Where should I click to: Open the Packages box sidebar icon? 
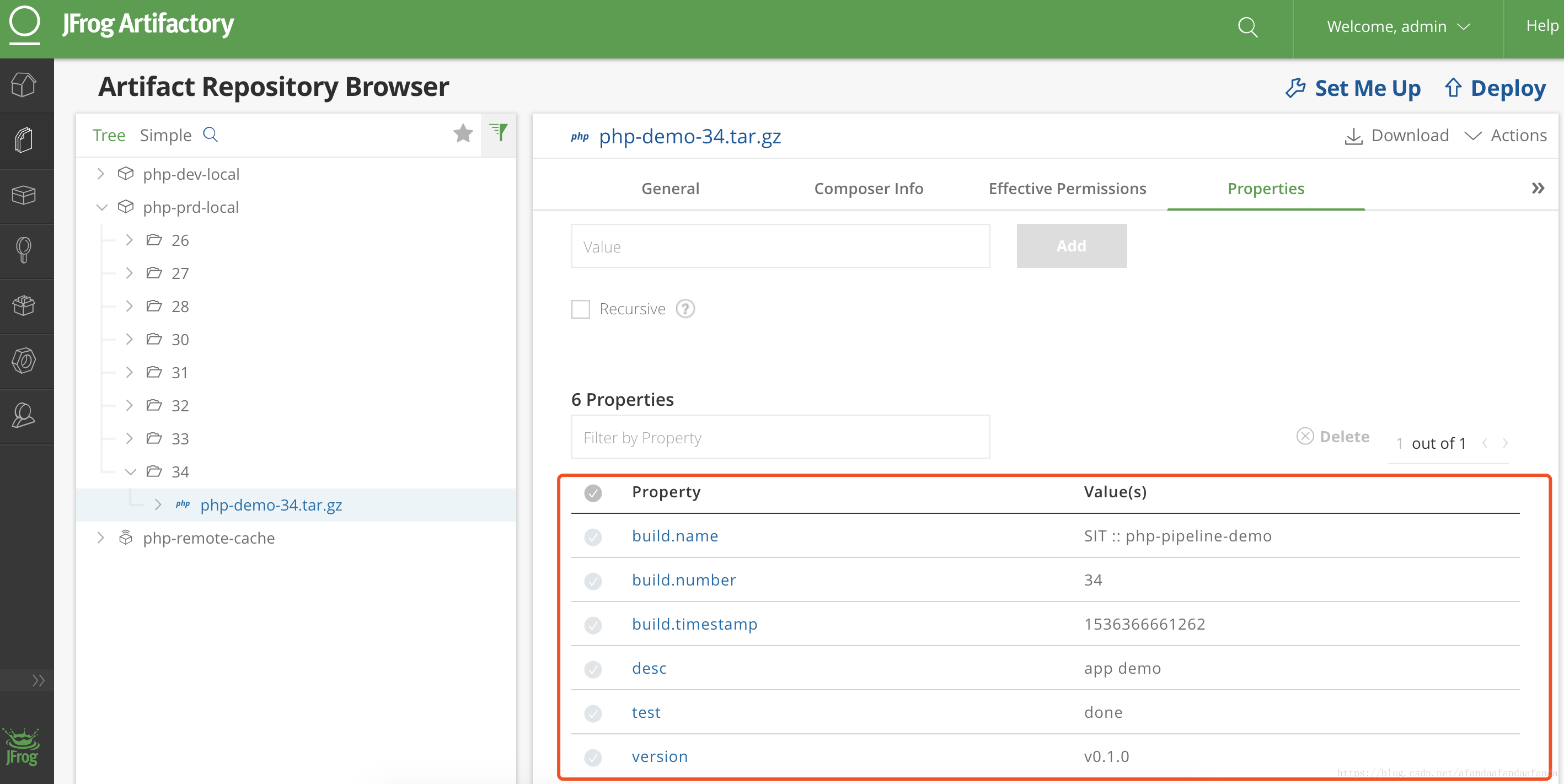tap(24, 195)
